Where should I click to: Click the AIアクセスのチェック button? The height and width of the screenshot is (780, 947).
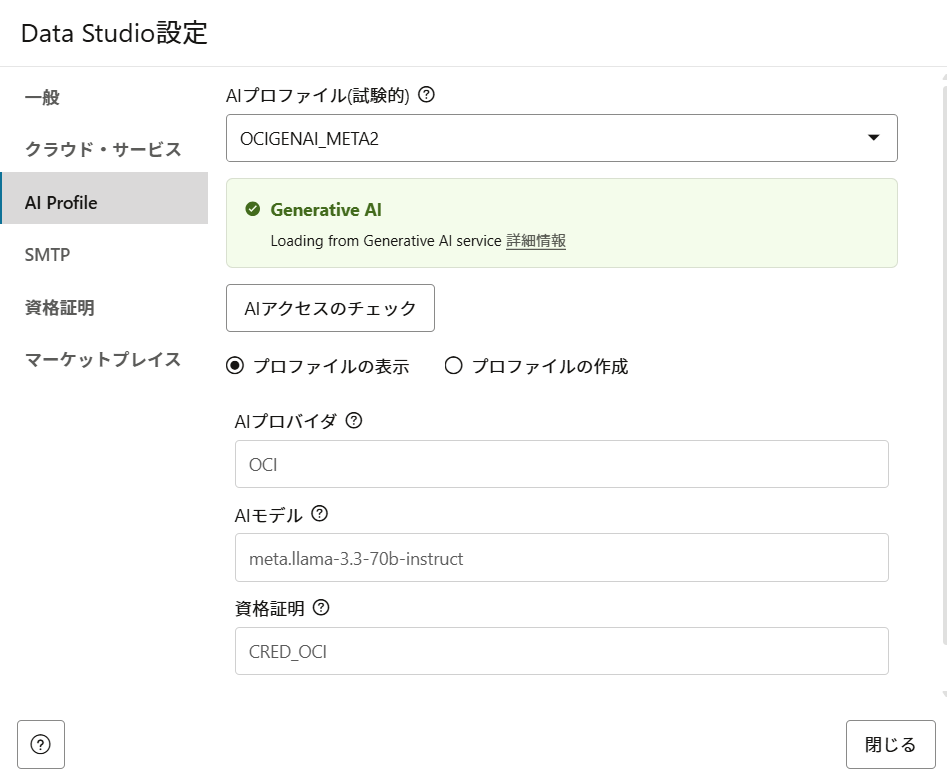point(330,308)
